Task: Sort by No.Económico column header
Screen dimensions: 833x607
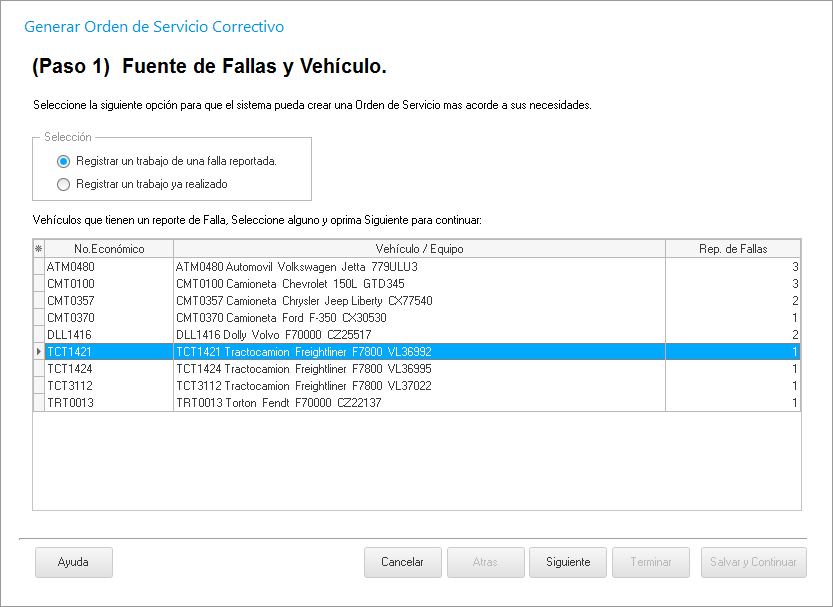Action: [x=109, y=248]
